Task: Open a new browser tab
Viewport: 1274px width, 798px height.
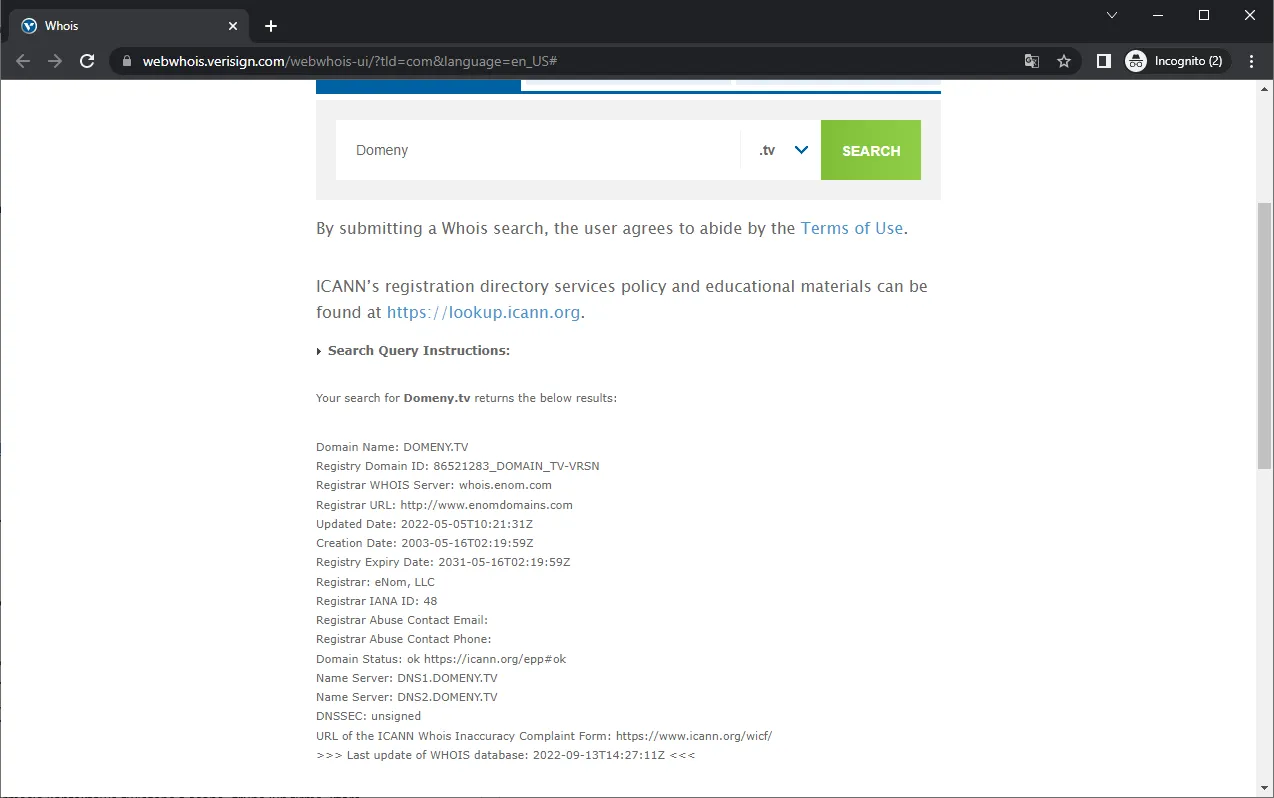Action: coord(270,25)
